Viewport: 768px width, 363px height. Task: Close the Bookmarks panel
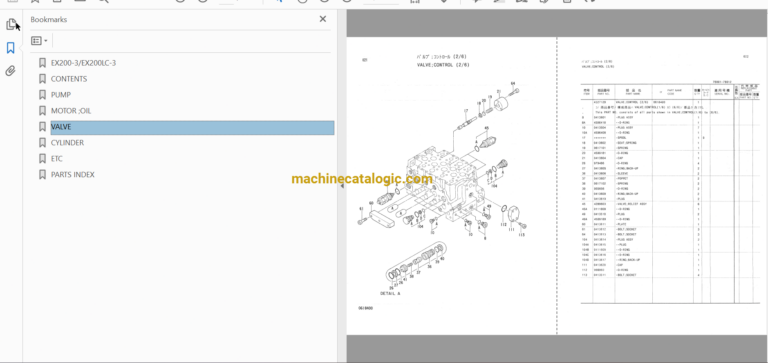click(x=323, y=19)
